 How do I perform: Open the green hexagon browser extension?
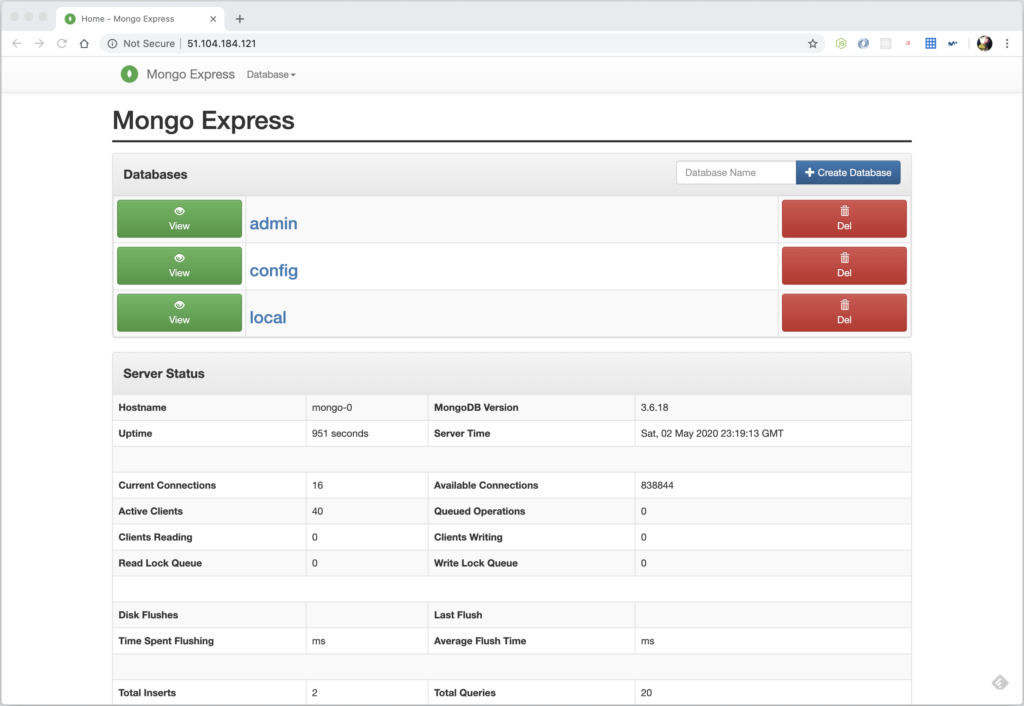pos(841,44)
